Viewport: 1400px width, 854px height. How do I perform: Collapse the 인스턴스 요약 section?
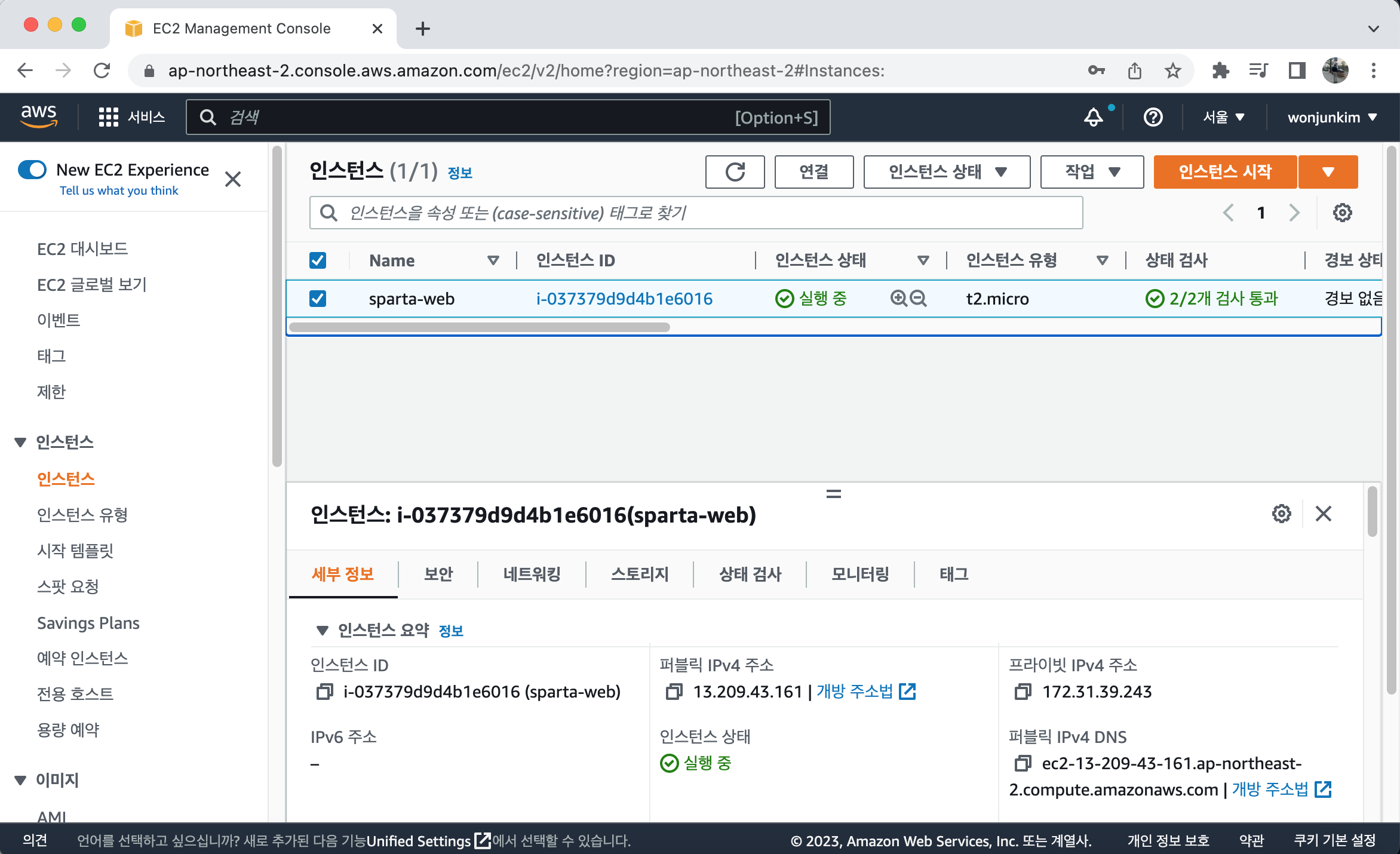[322, 630]
